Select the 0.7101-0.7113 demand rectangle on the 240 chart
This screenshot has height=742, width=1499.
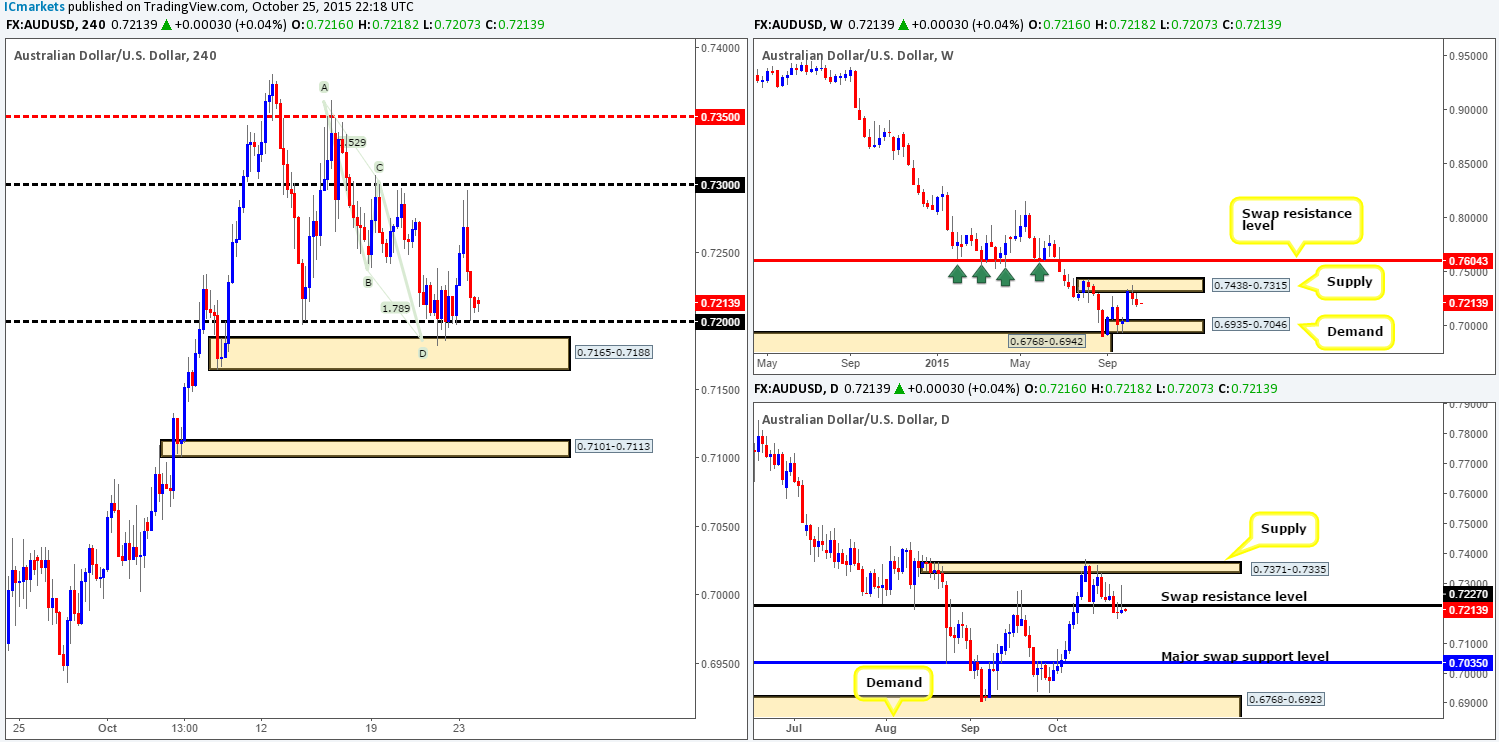pyautogui.click(x=365, y=448)
